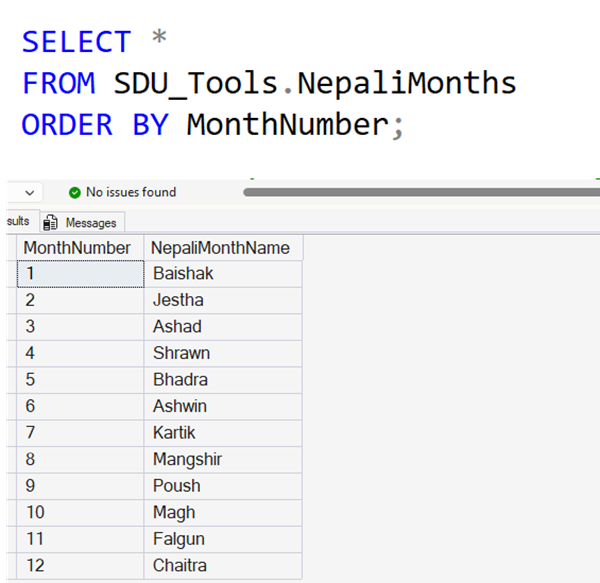This screenshot has height=583, width=600.
Task: Select the Ashad cell
Action: coord(223,327)
